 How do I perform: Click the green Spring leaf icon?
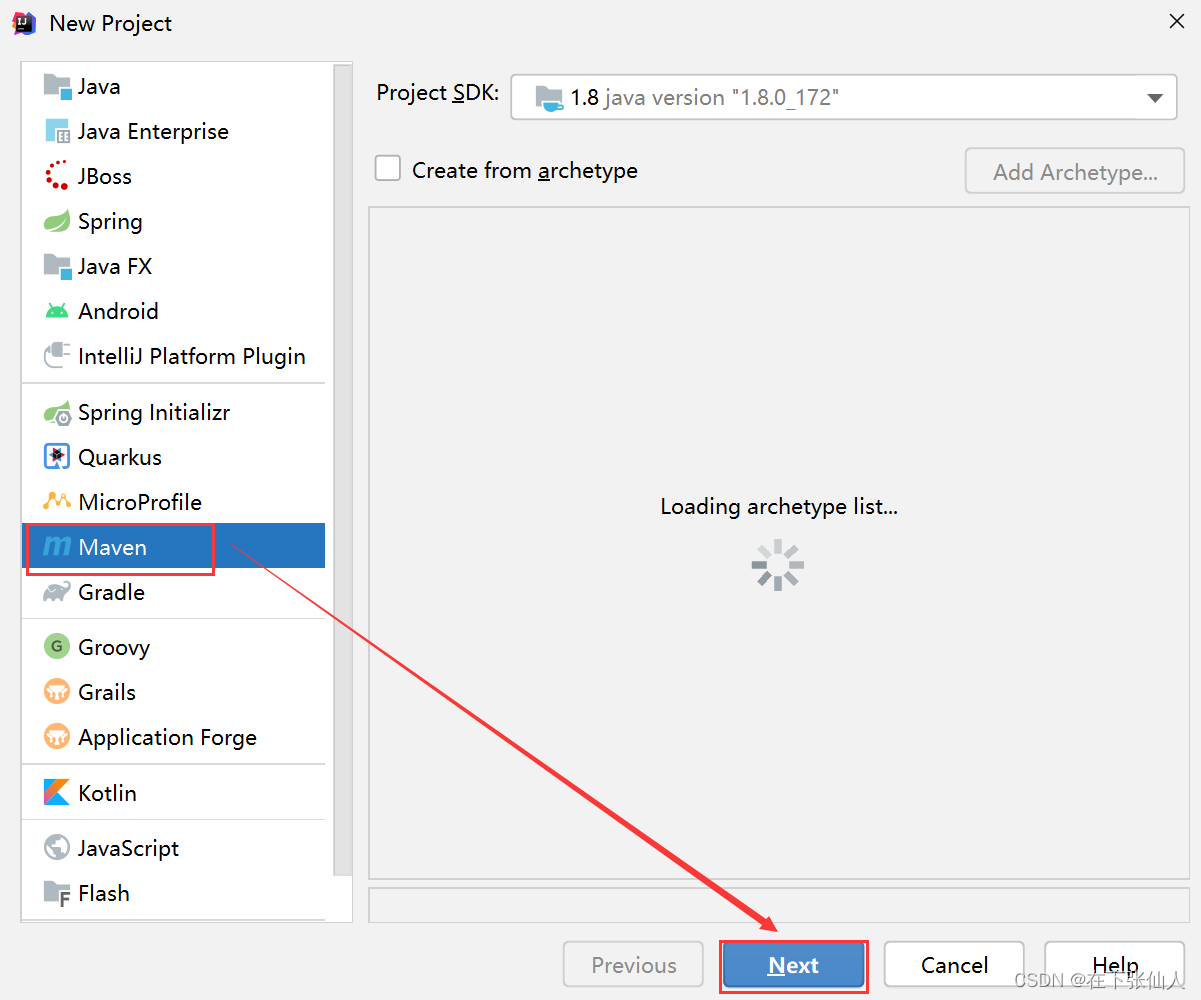57,221
